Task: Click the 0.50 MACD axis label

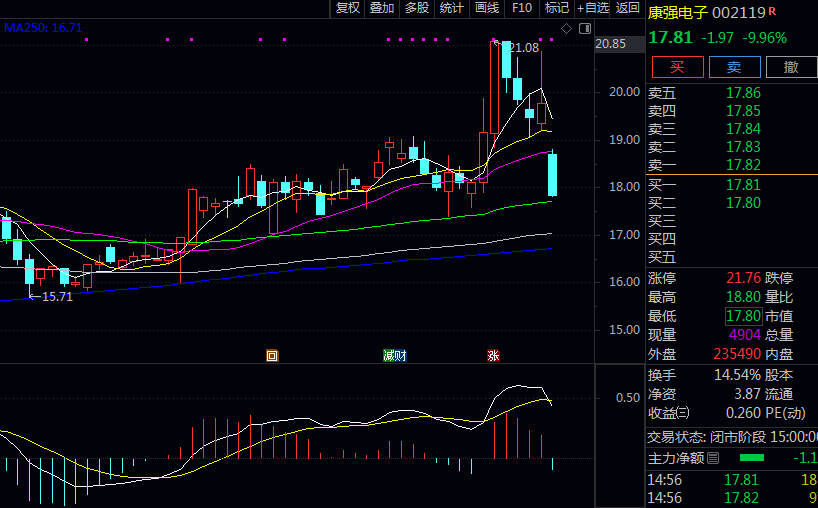Action: 628,398
